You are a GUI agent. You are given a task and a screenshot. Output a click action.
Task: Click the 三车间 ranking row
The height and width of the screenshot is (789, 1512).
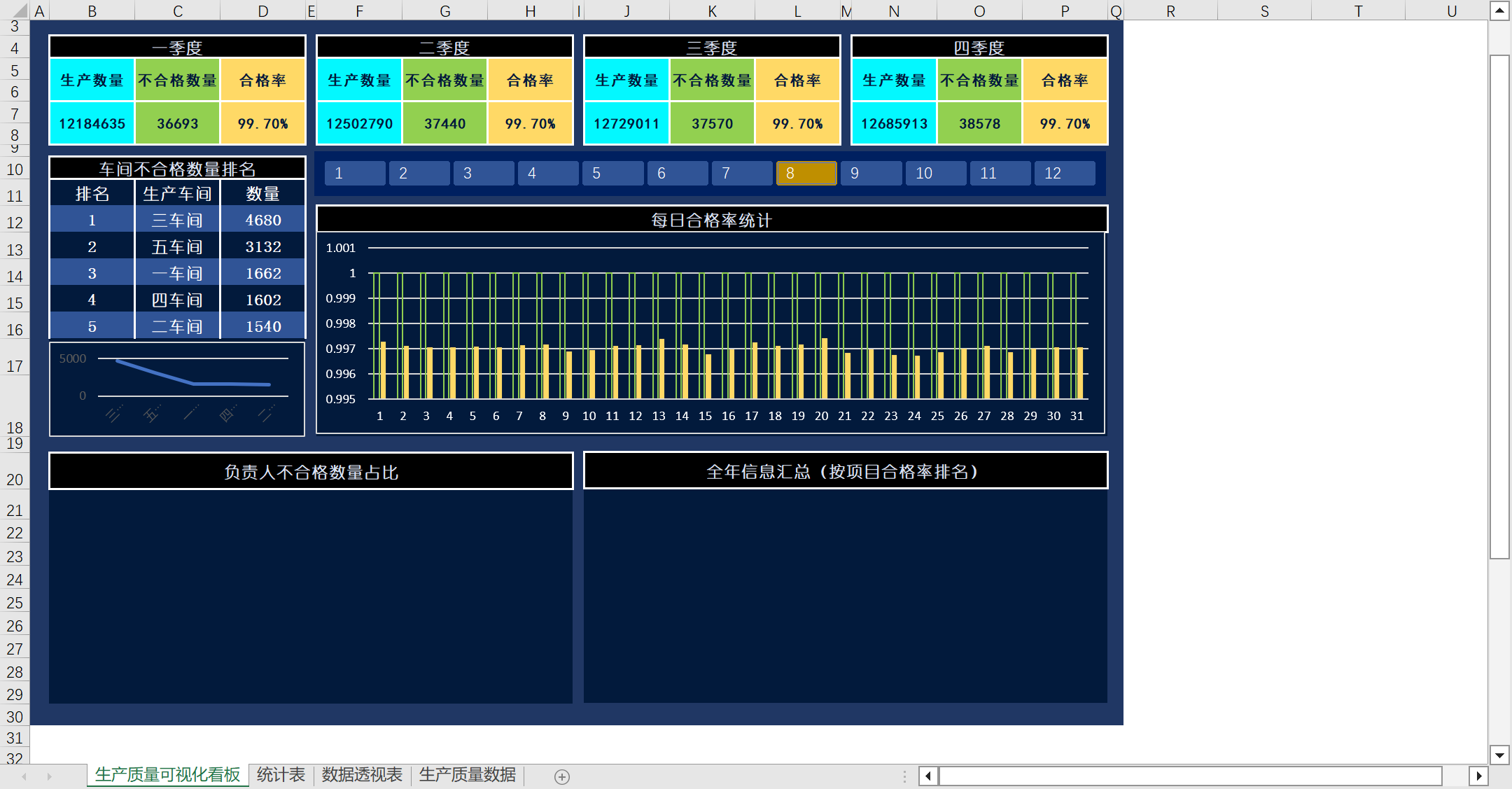click(x=177, y=220)
